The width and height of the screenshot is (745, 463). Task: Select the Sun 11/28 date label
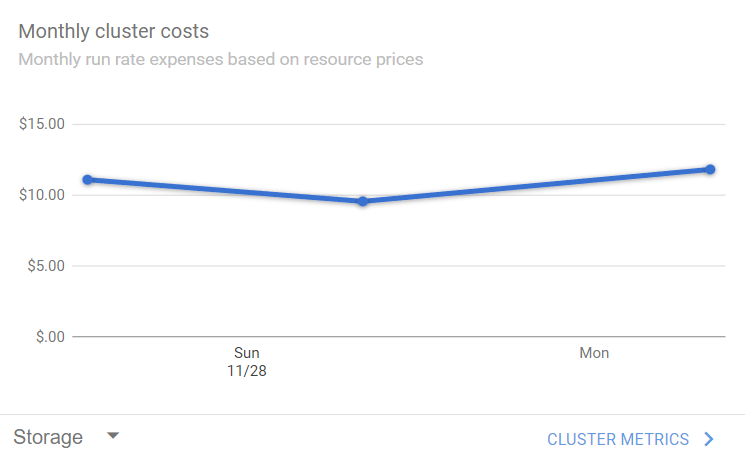click(247, 361)
